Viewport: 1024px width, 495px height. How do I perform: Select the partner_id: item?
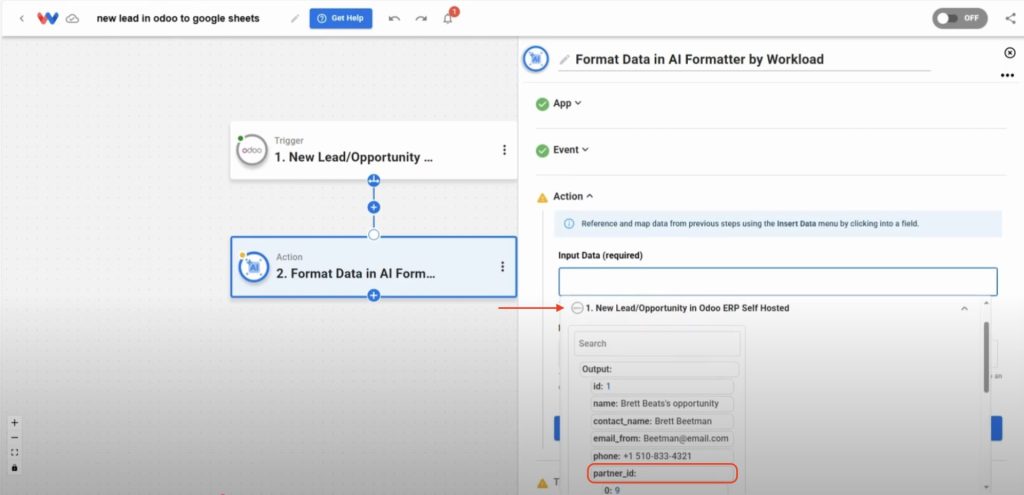(x=662, y=473)
